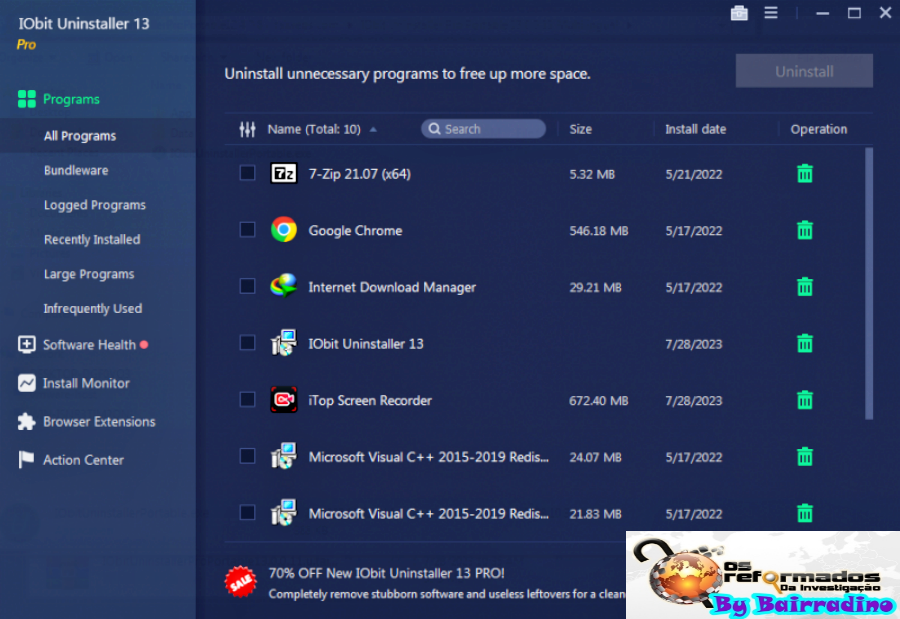Click the iTop Screen Recorder app icon
The width and height of the screenshot is (900, 619).
coord(284,400)
